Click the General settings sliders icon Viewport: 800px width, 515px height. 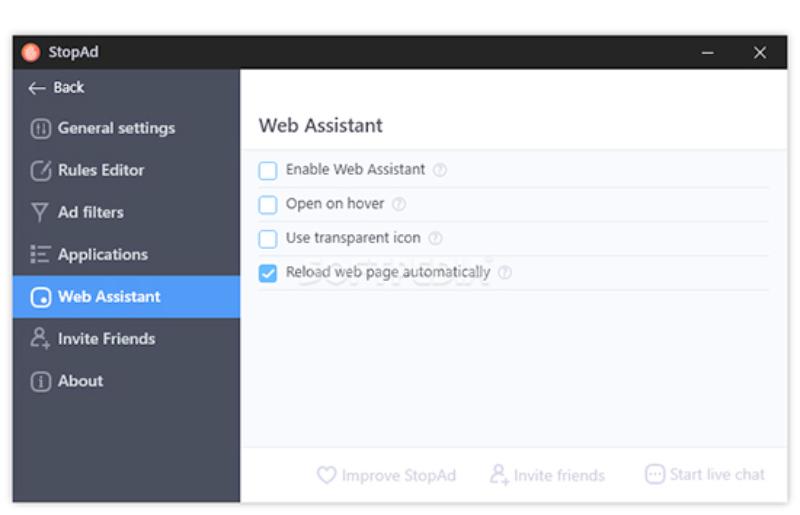[x=41, y=128]
